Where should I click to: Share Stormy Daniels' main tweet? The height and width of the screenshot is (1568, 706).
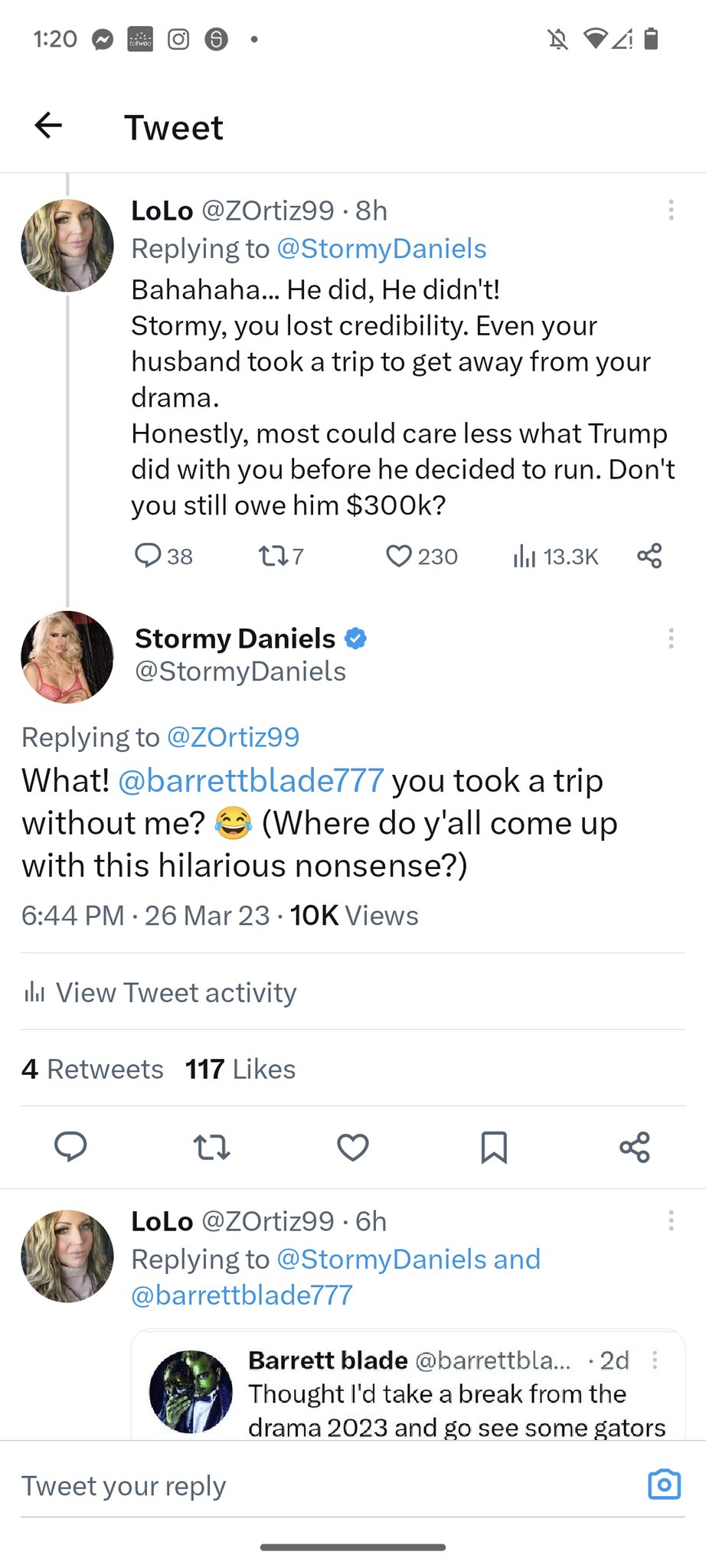coord(635,1147)
